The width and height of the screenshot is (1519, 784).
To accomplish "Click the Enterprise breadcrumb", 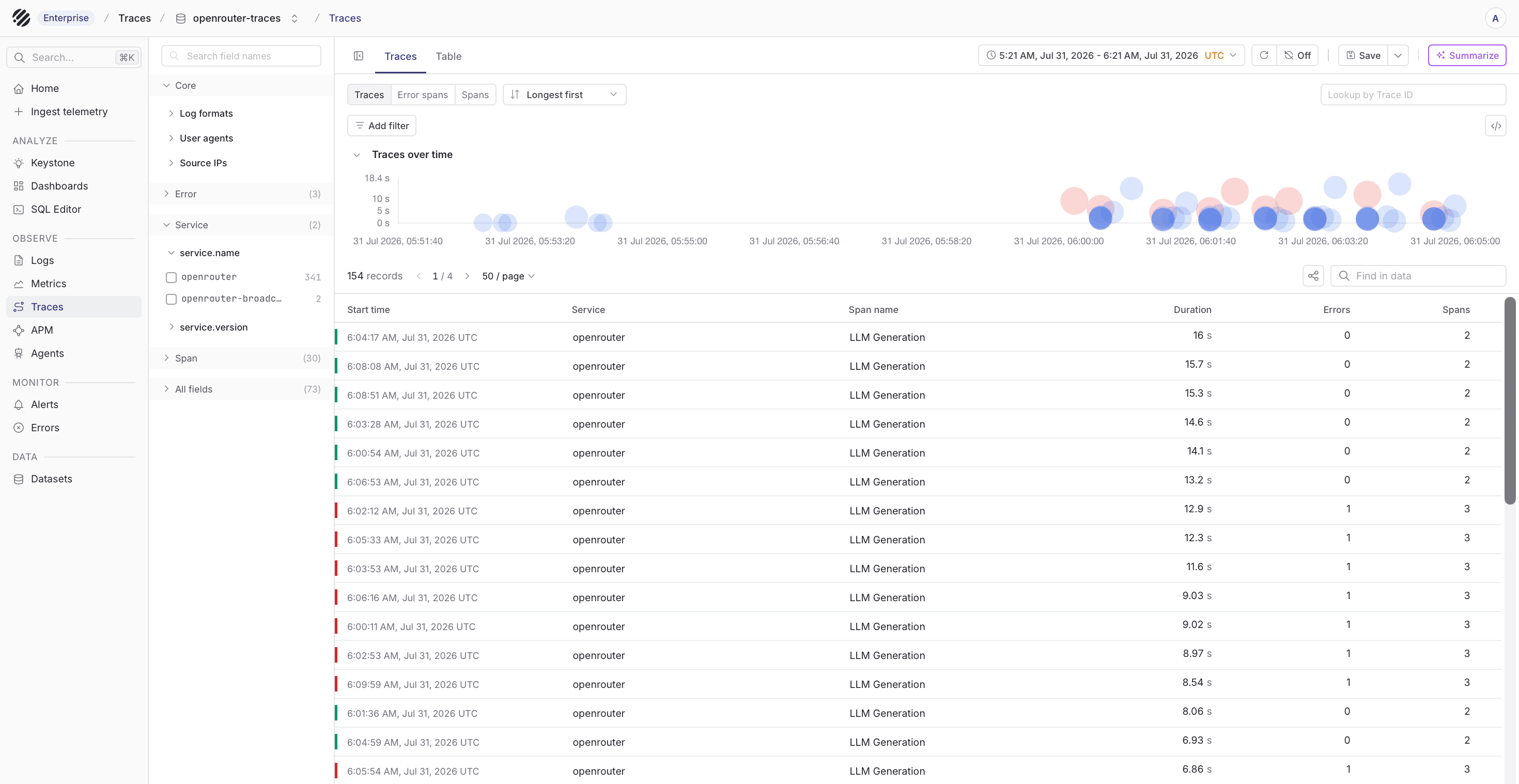I will click(66, 18).
